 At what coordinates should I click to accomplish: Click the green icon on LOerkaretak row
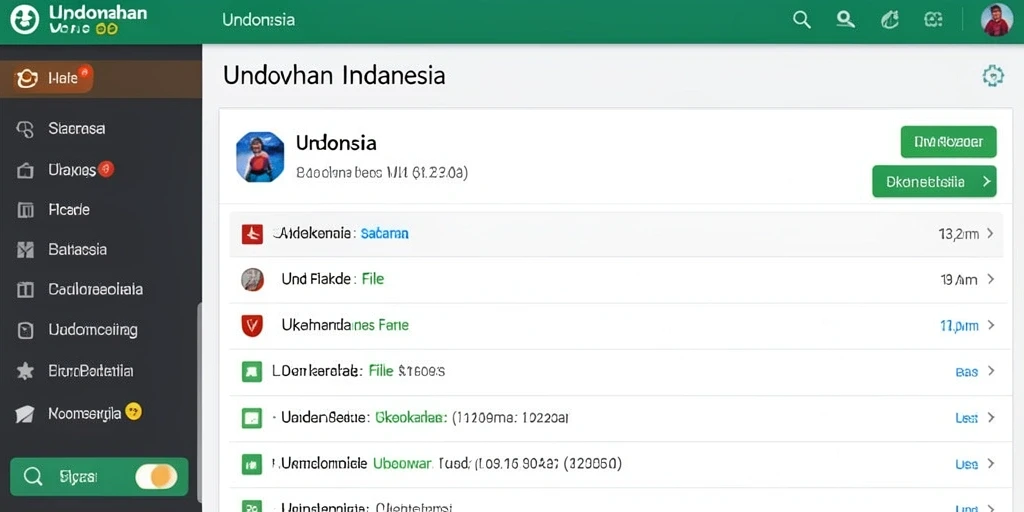click(252, 372)
